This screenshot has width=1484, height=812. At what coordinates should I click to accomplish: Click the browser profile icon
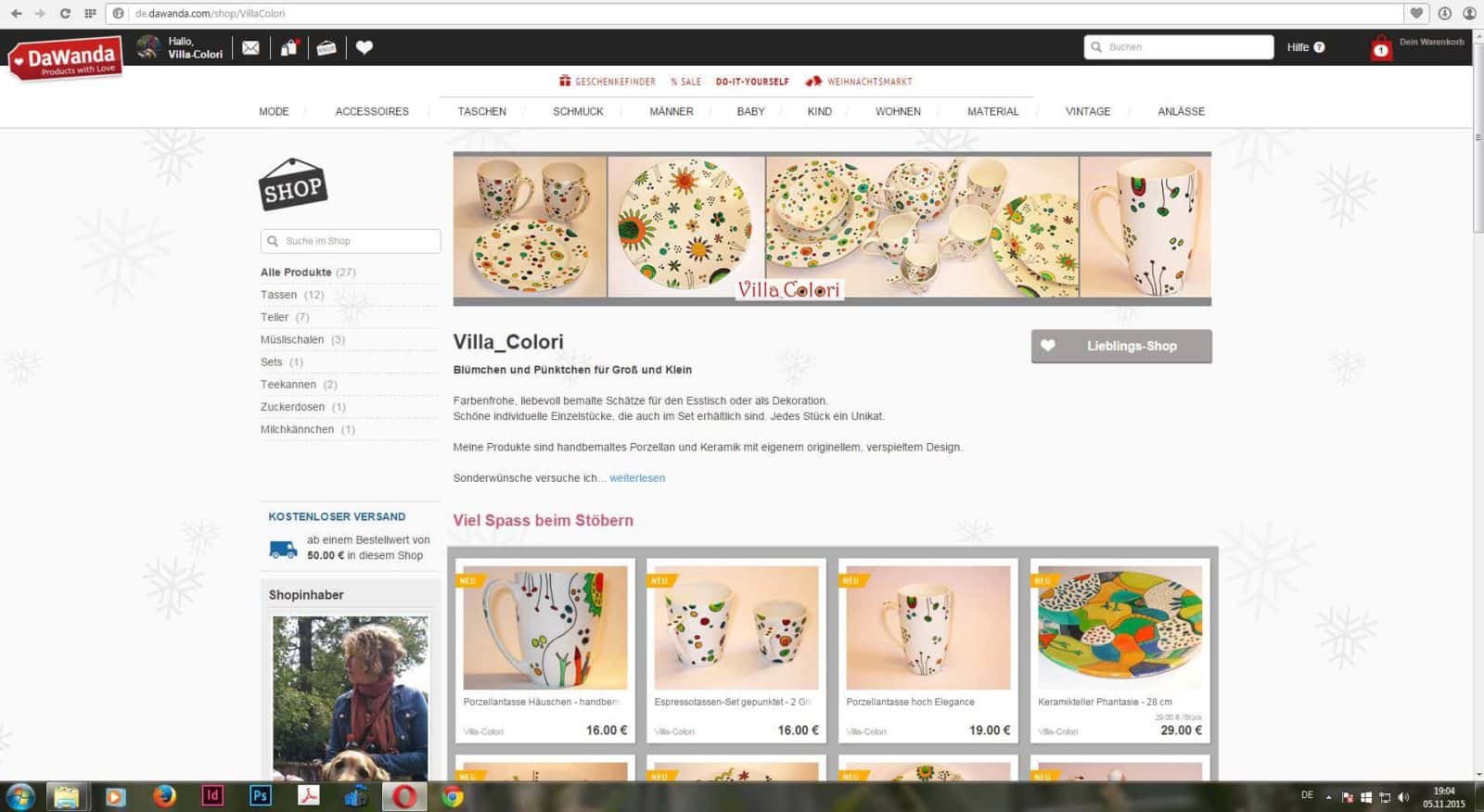(1469, 13)
